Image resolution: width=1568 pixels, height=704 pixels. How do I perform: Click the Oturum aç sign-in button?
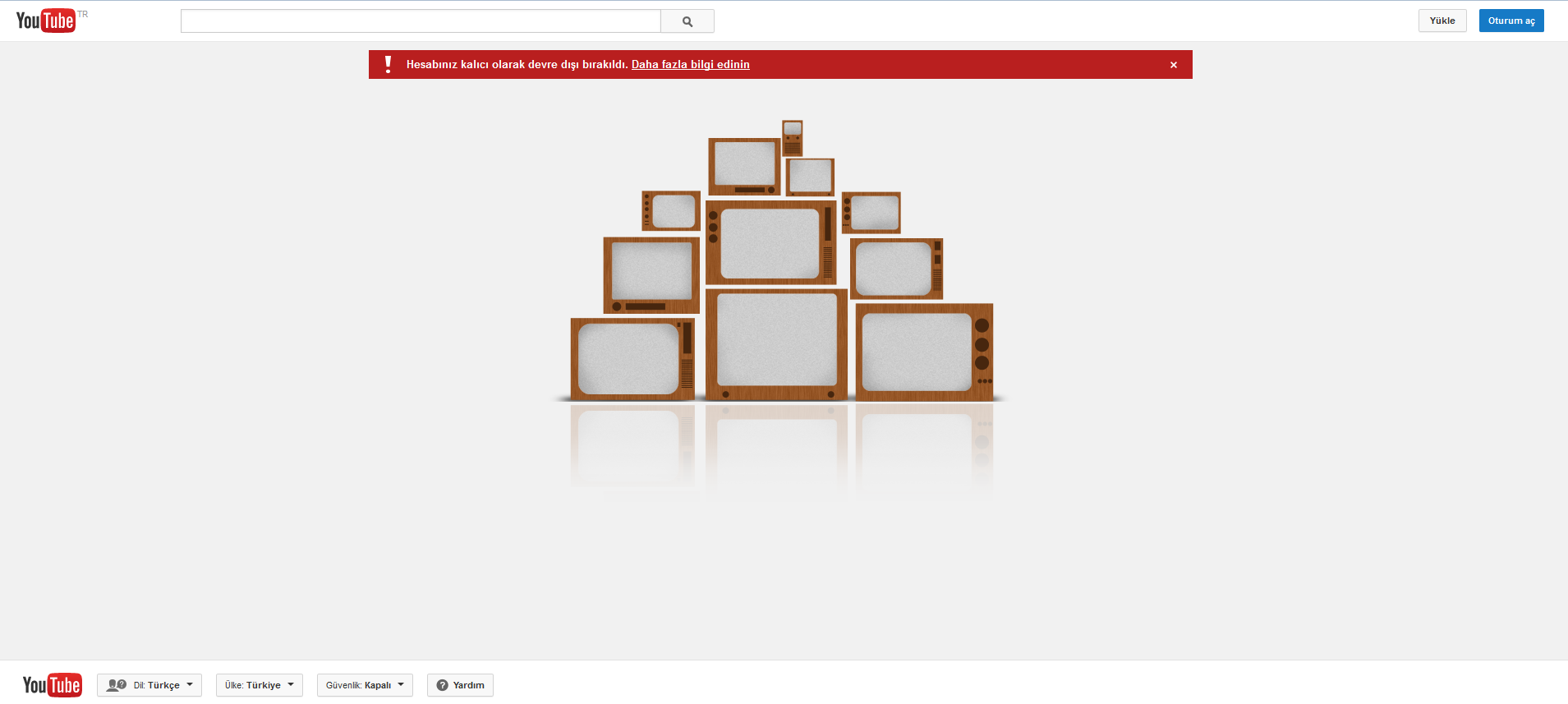(x=1511, y=21)
